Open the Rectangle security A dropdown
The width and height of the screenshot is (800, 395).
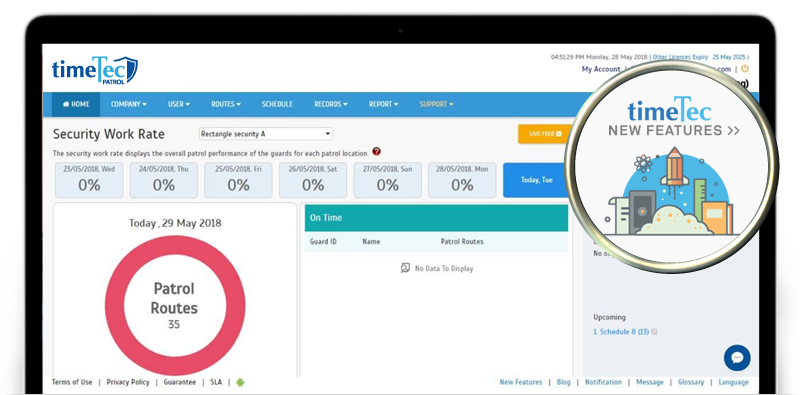[x=265, y=134]
